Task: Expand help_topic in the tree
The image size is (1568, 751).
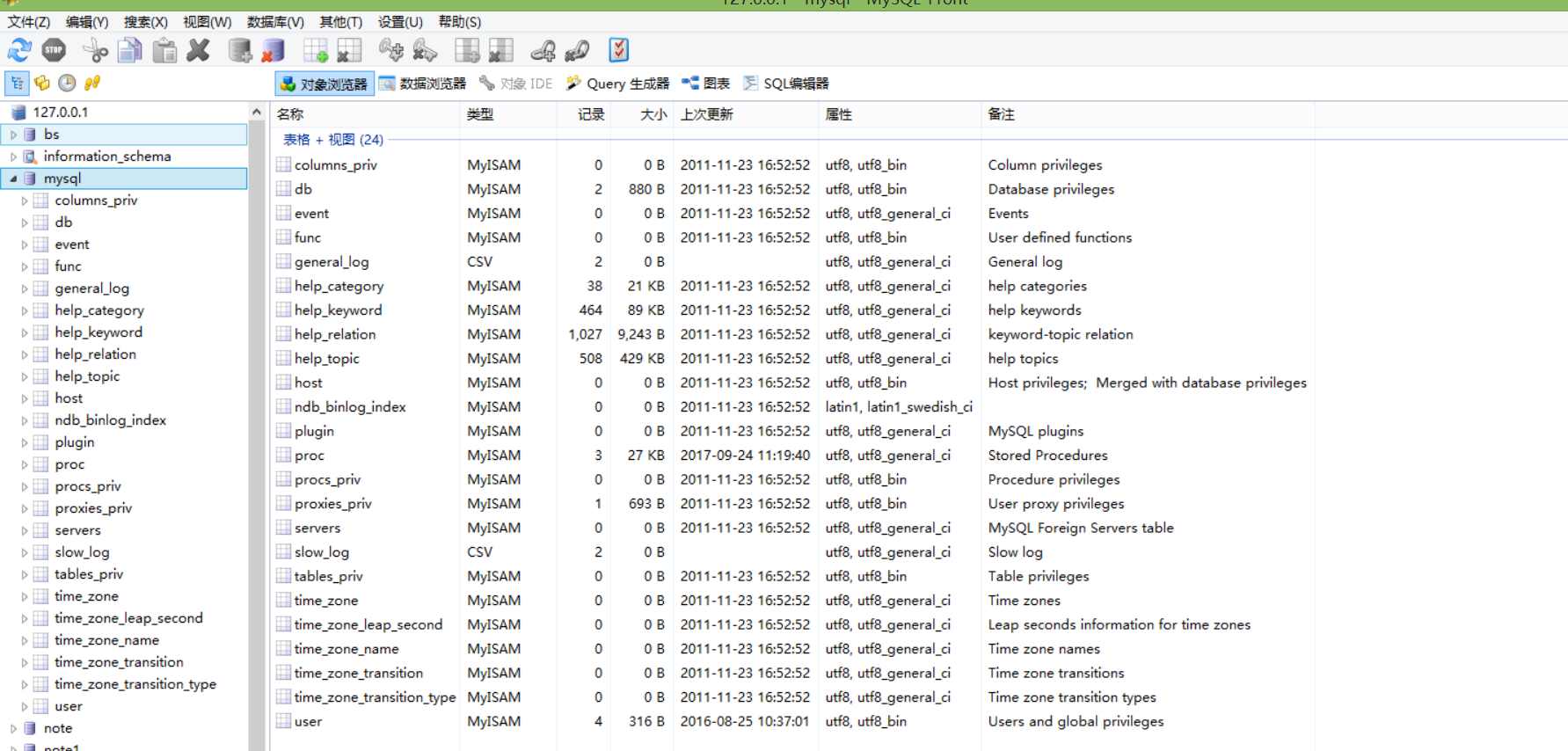Action: point(25,376)
